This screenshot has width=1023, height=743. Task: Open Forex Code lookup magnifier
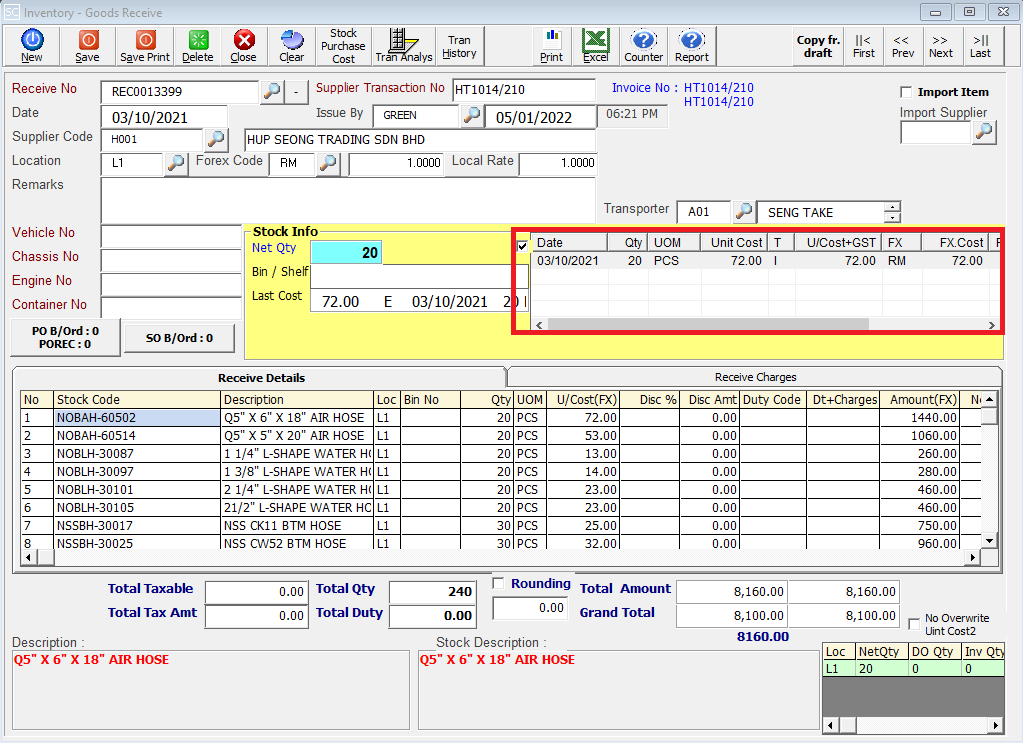[328, 163]
